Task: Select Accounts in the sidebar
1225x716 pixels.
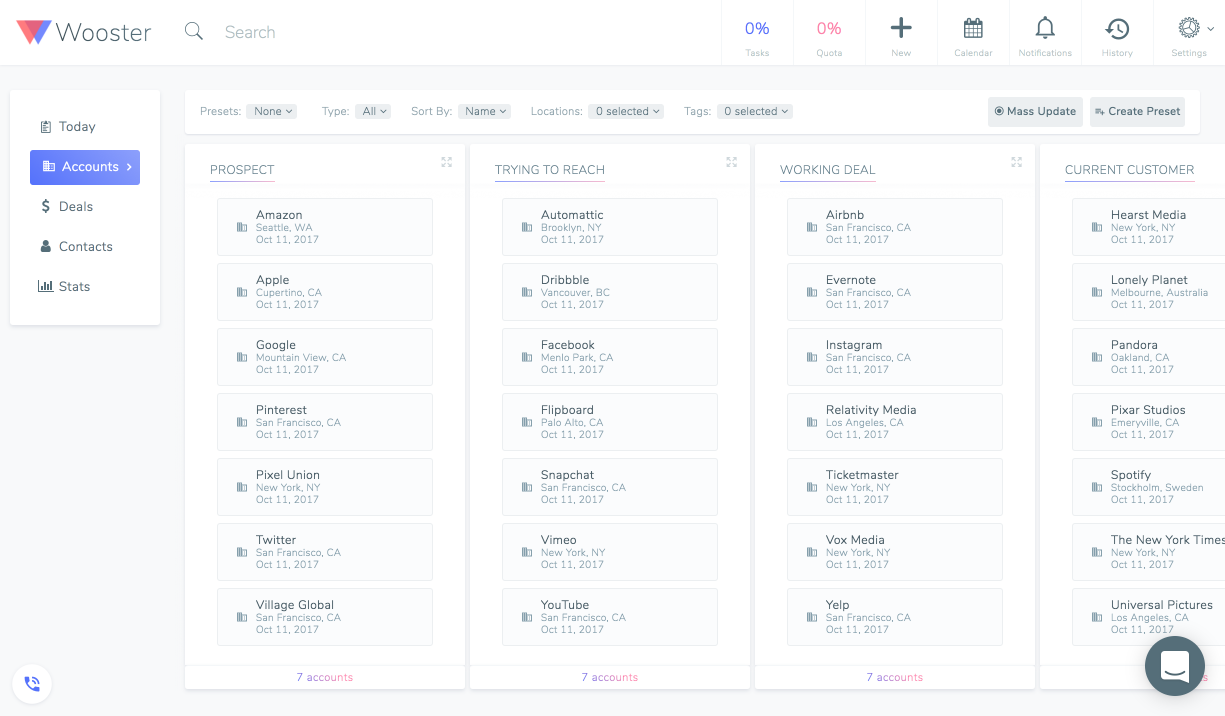Action: (85, 167)
